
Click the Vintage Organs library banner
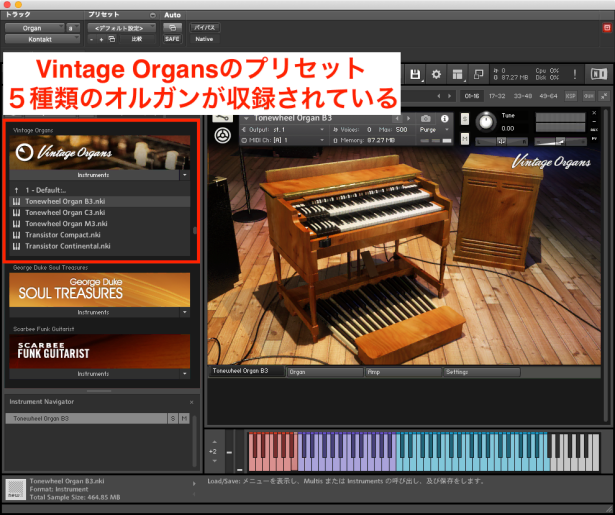(100, 152)
